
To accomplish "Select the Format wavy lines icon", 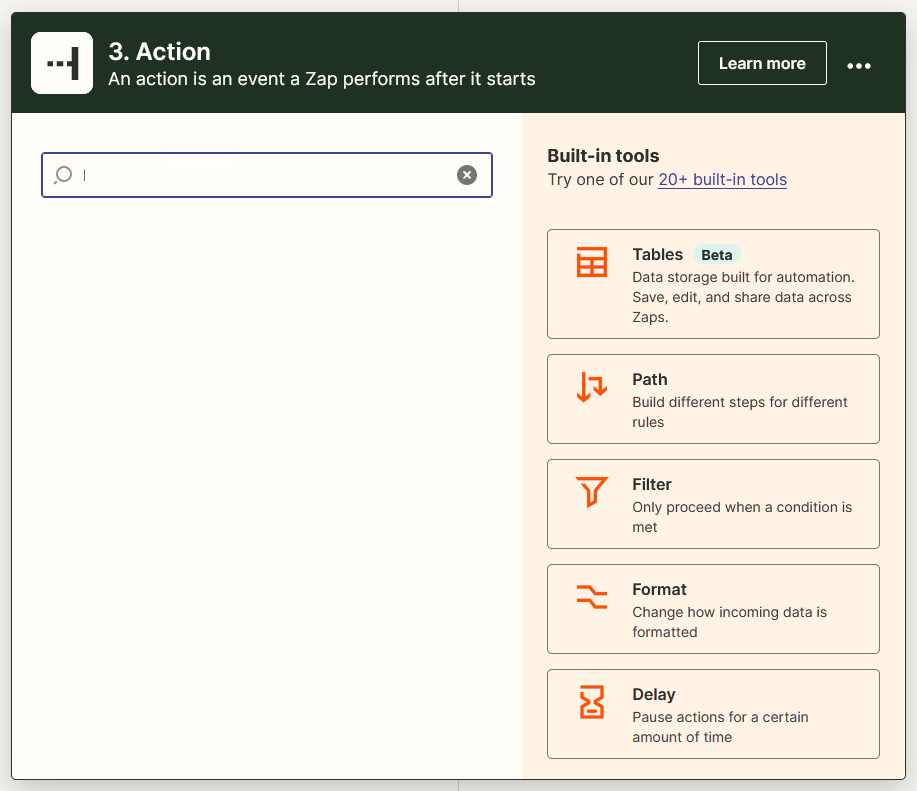I will [592, 597].
